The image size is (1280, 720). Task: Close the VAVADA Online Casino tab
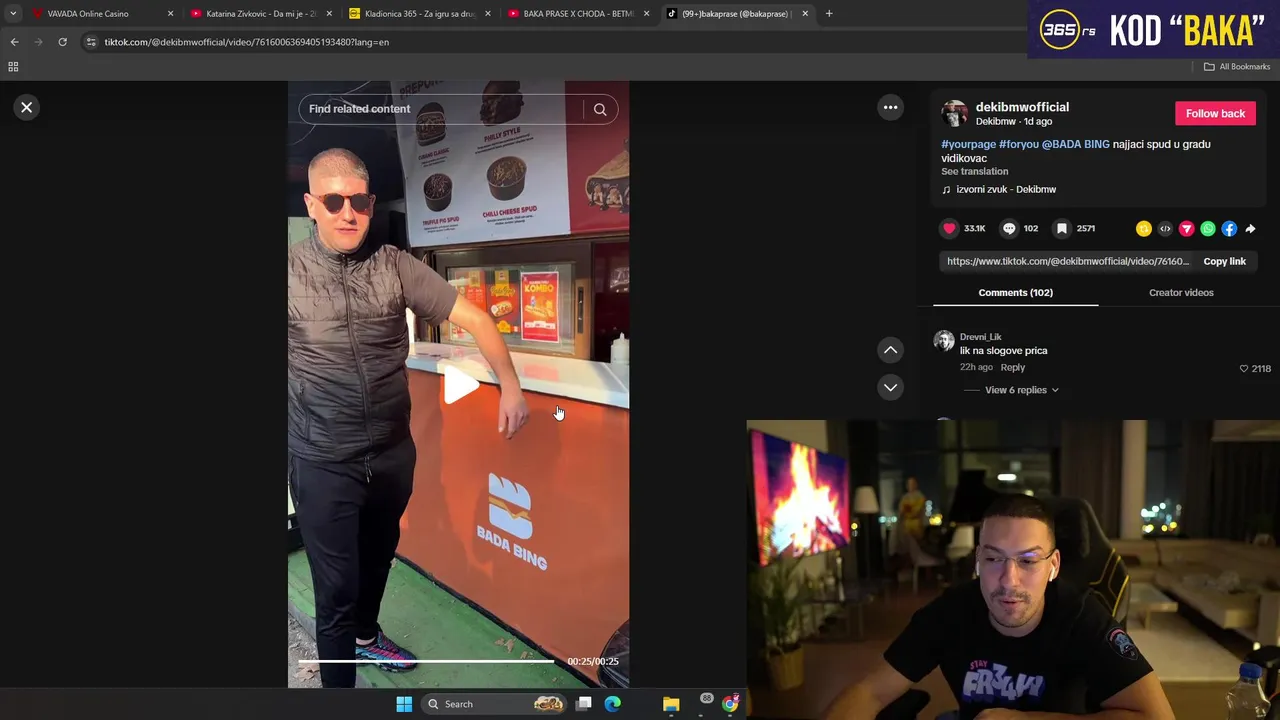coord(170,14)
